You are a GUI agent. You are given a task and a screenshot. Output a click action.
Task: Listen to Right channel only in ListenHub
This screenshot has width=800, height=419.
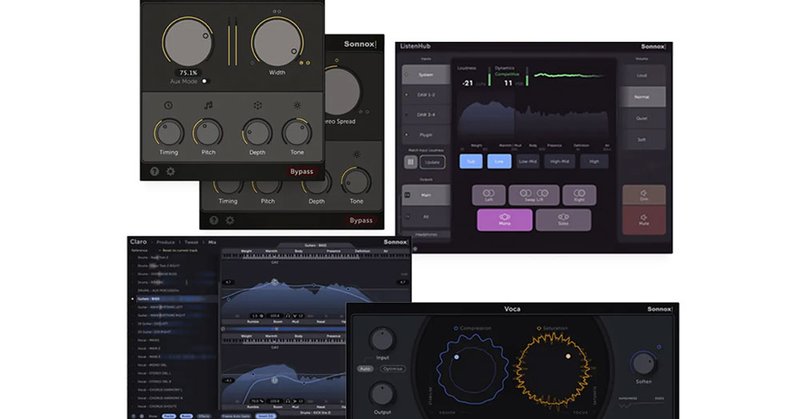pyautogui.click(x=579, y=195)
